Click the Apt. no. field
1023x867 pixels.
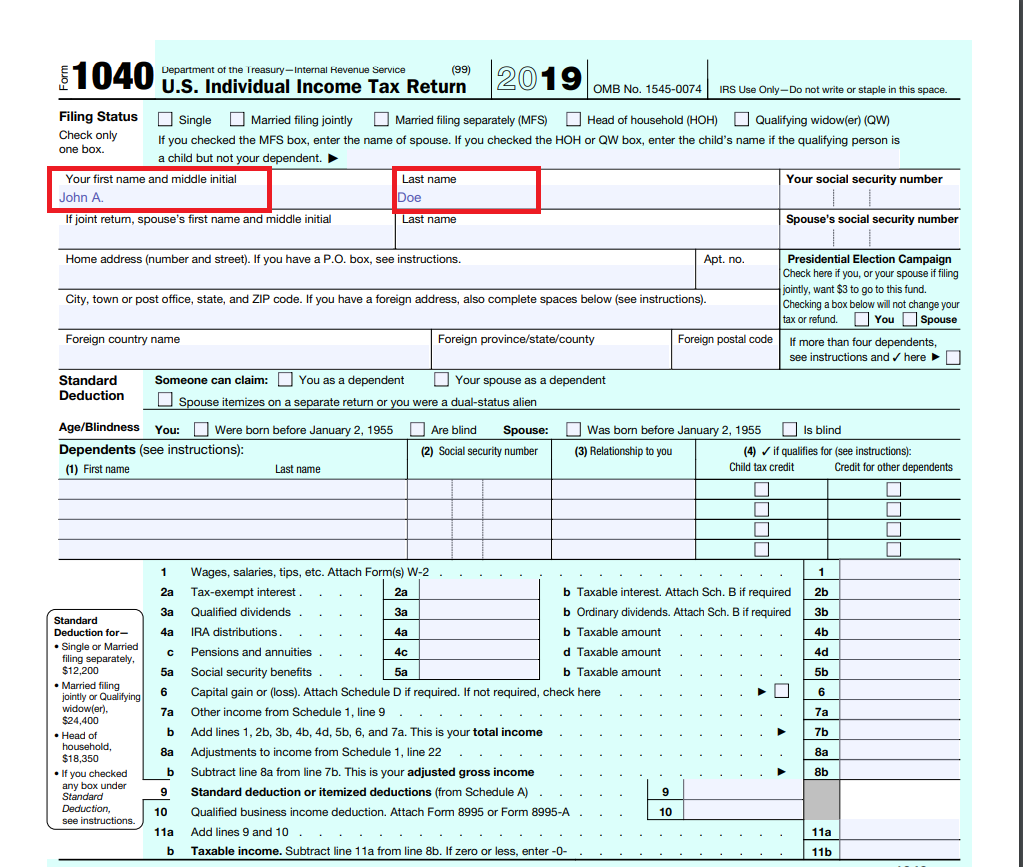point(737,277)
